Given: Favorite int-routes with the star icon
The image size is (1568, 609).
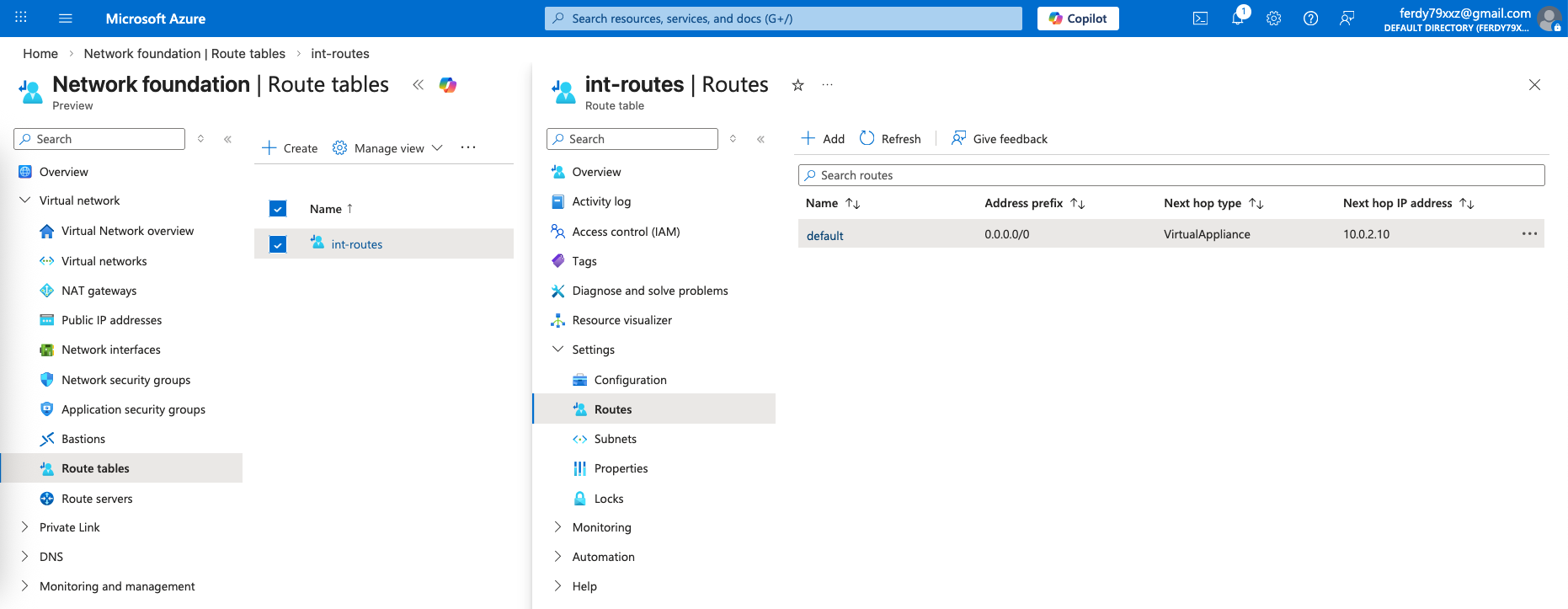Looking at the screenshot, I should click(x=797, y=85).
